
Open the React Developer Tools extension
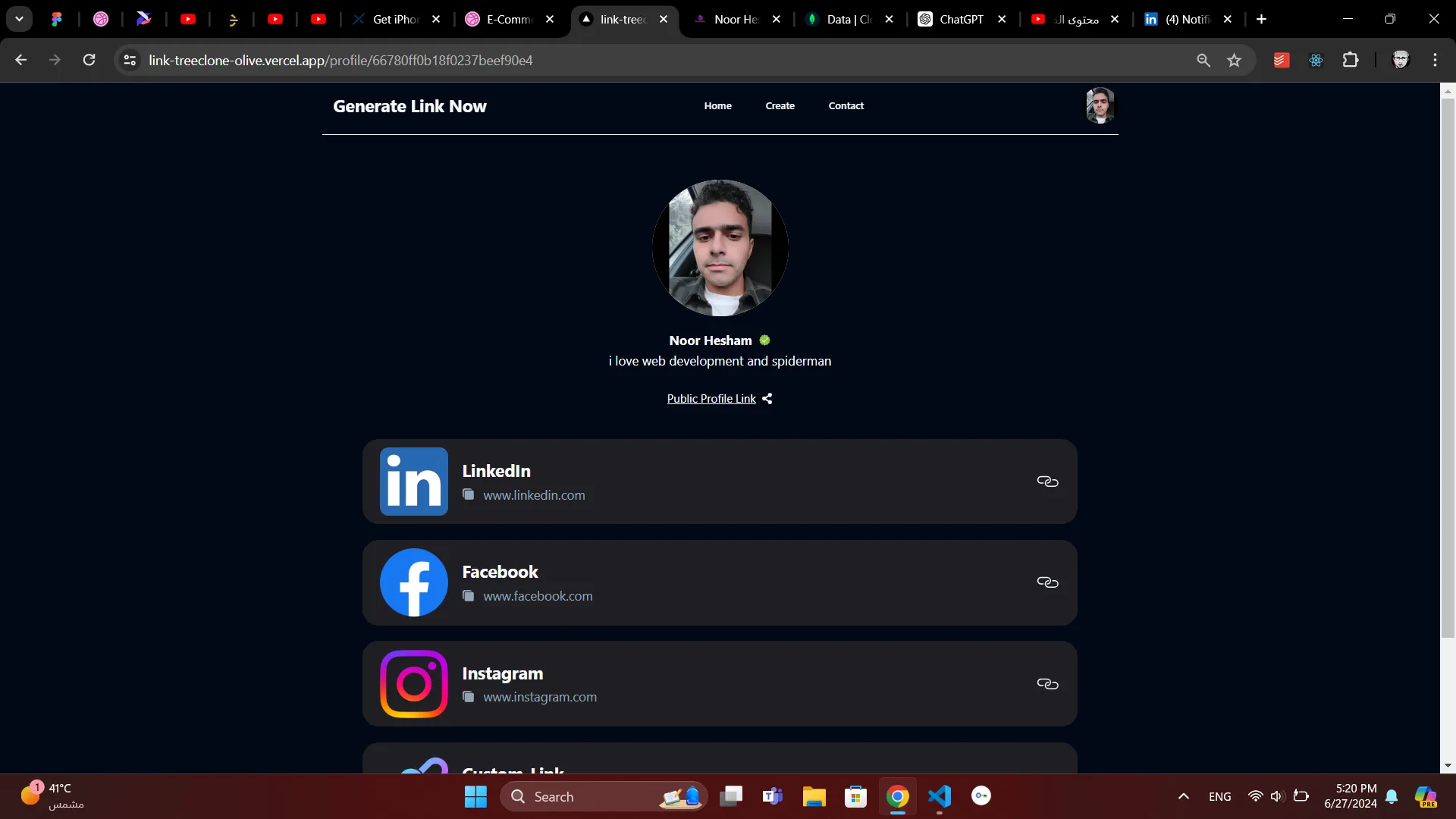1316,61
